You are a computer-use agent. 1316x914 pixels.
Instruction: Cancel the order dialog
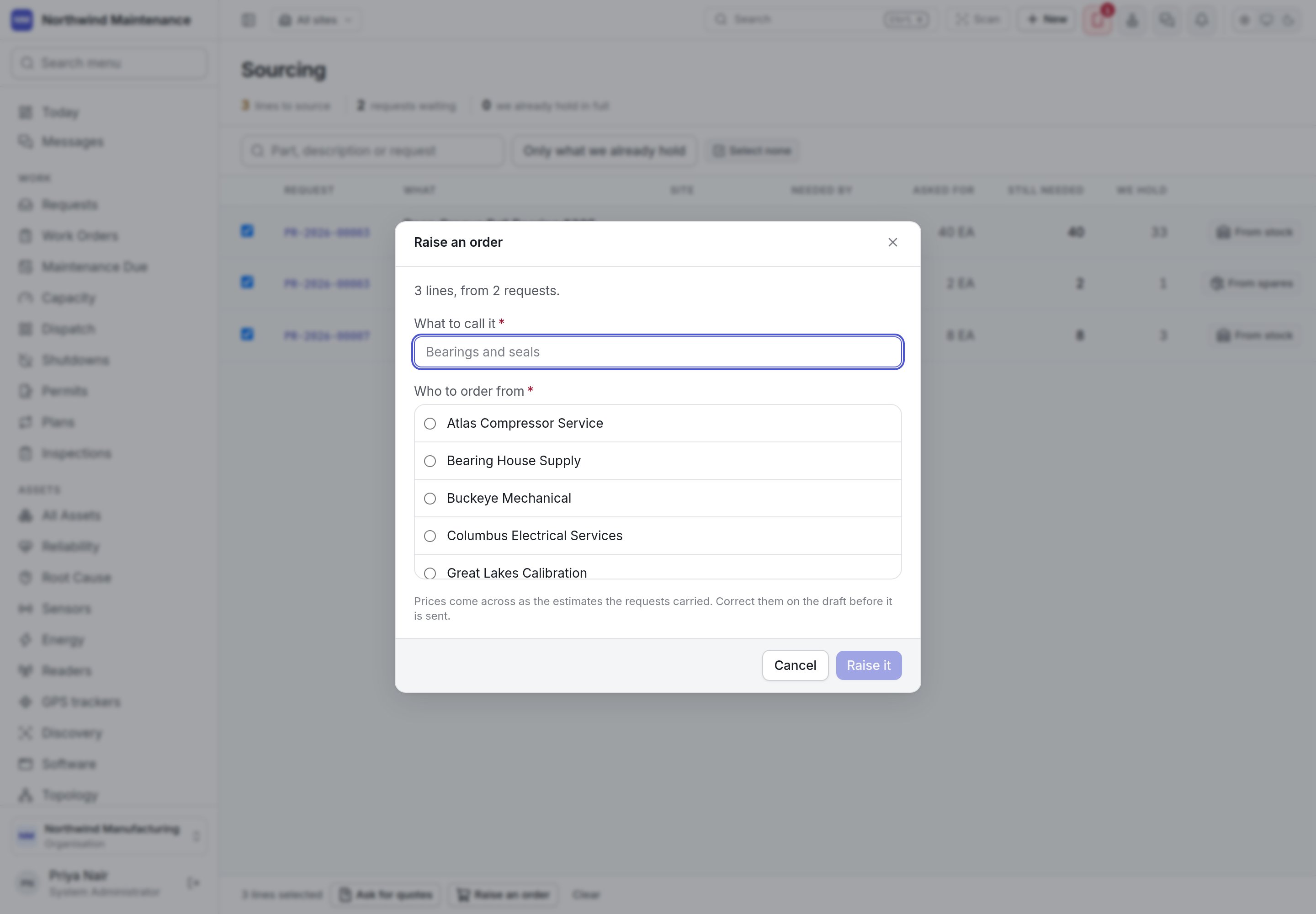pos(795,665)
